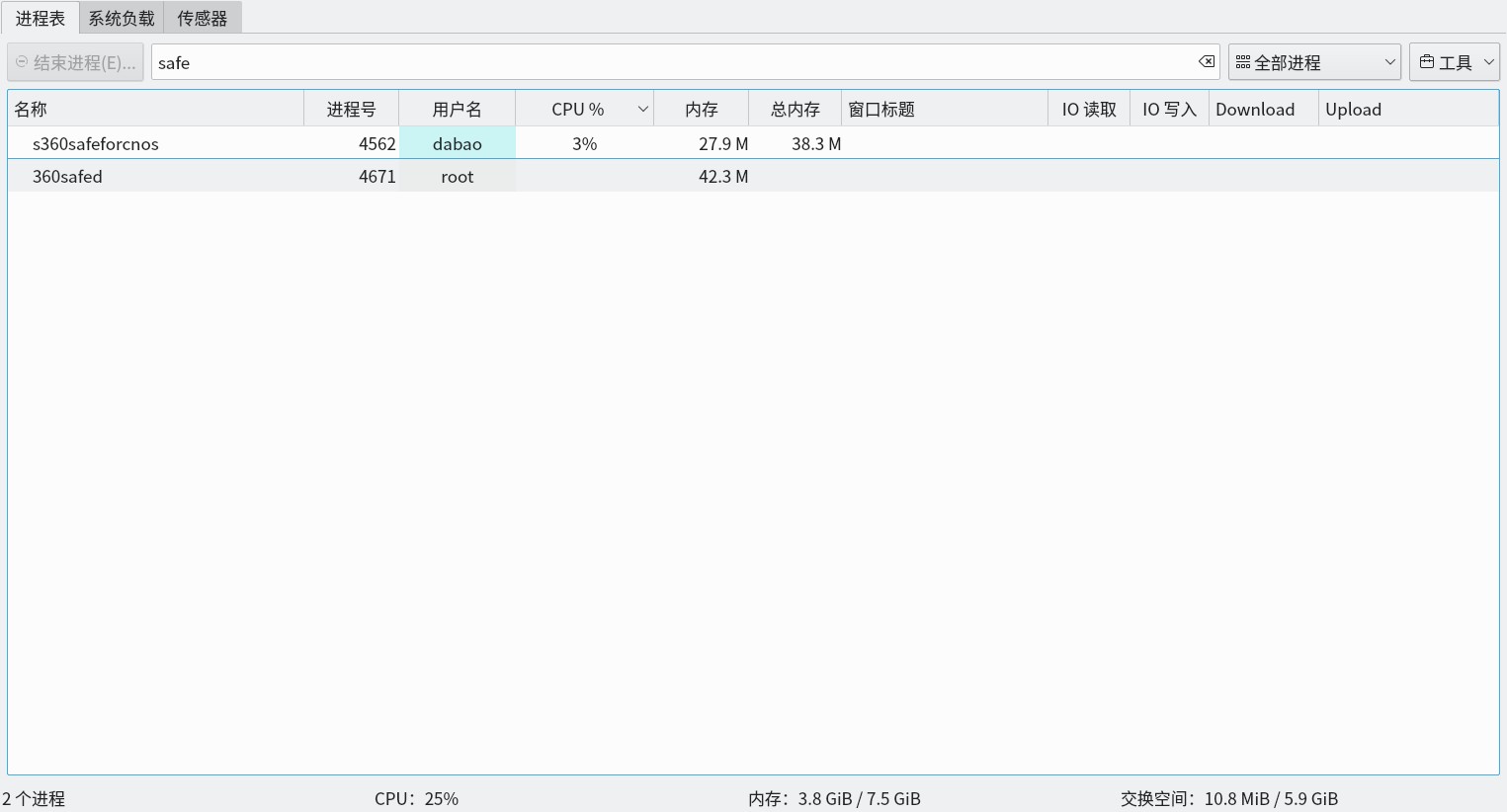Select the 360safed process row
This screenshot has width=1507, height=812.
pyautogui.click(x=753, y=176)
